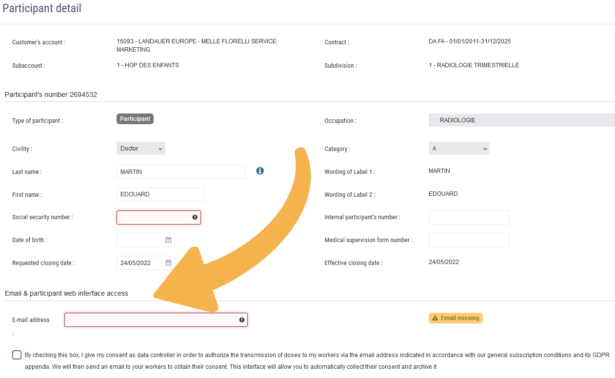Click the Last name field containing MARTIN
The width and height of the screenshot is (615, 378).
click(x=181, y=172)
